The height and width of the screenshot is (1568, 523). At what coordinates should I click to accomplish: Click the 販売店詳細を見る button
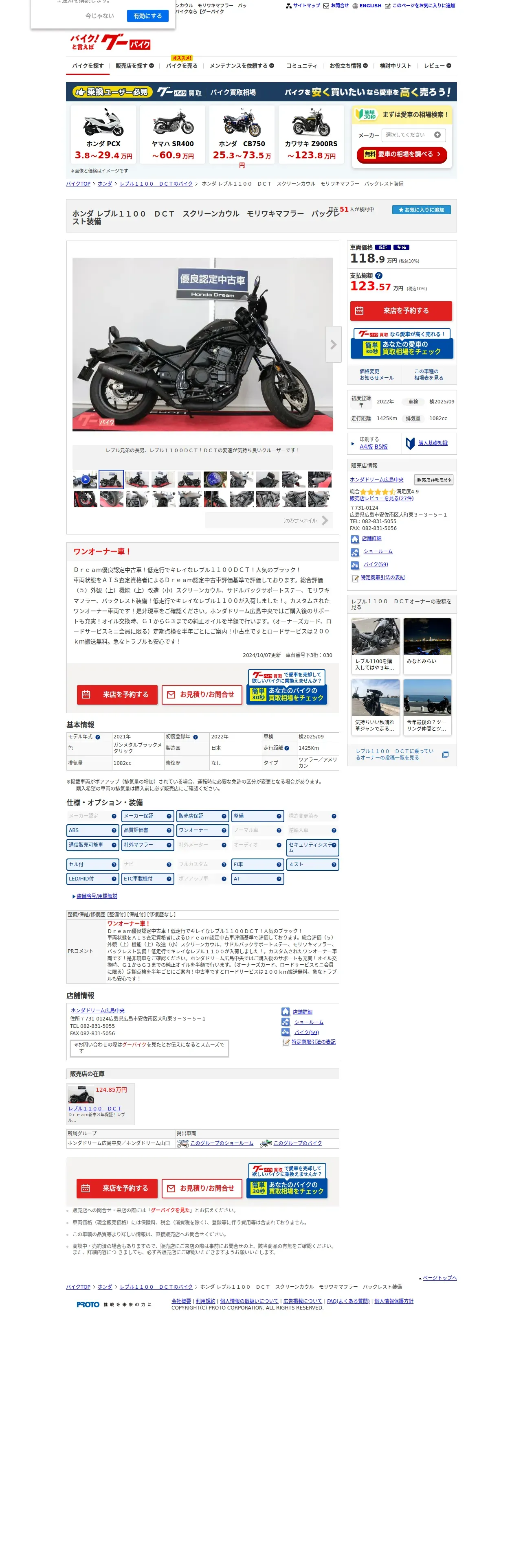(433, 480)
